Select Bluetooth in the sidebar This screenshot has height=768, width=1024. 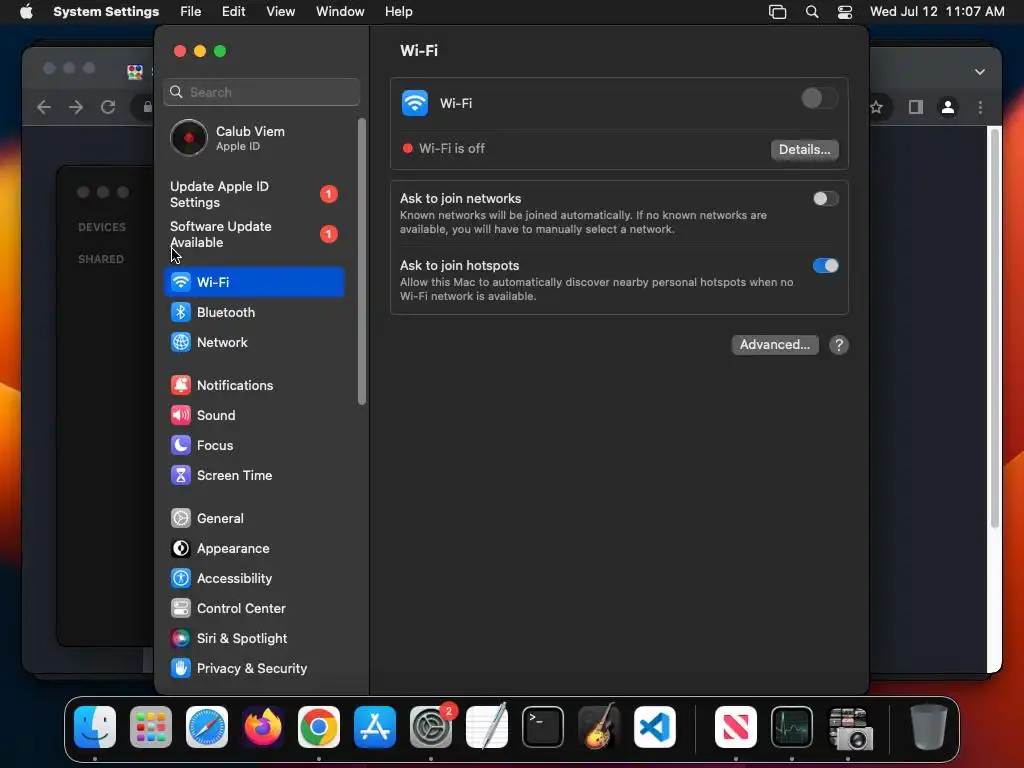255,312
